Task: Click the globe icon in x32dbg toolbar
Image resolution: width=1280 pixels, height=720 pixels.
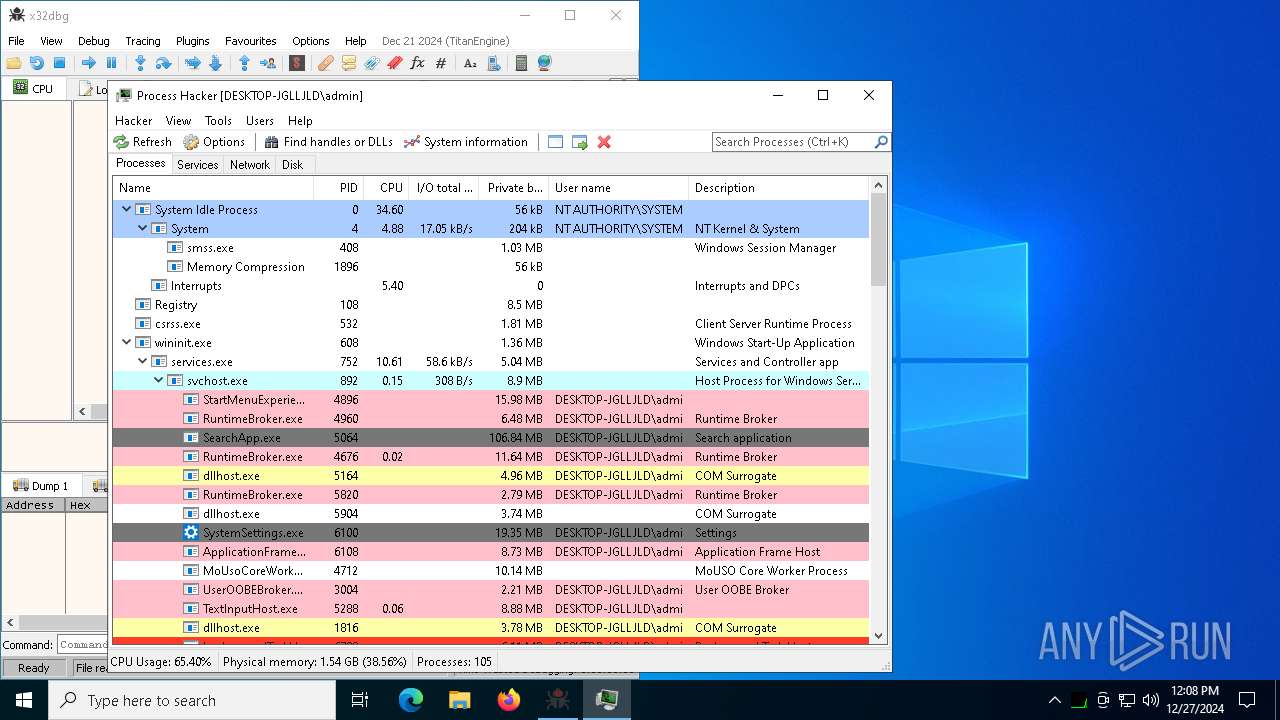Action: coord(544,63)
